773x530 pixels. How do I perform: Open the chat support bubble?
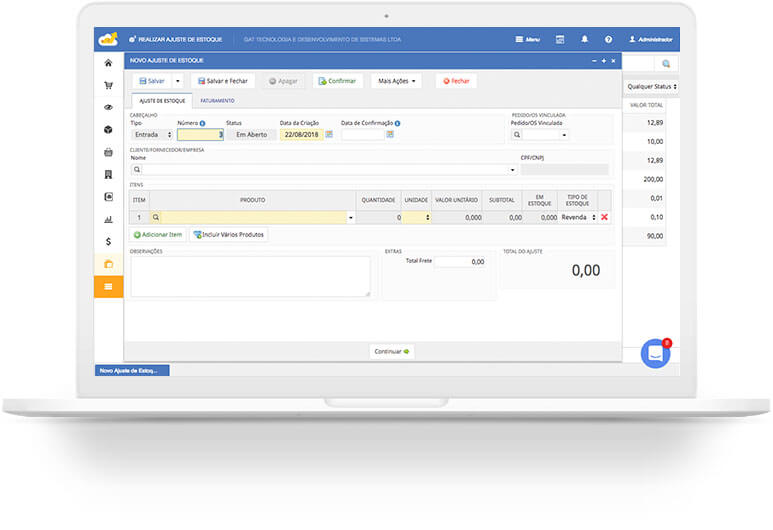tap(655, 353)
